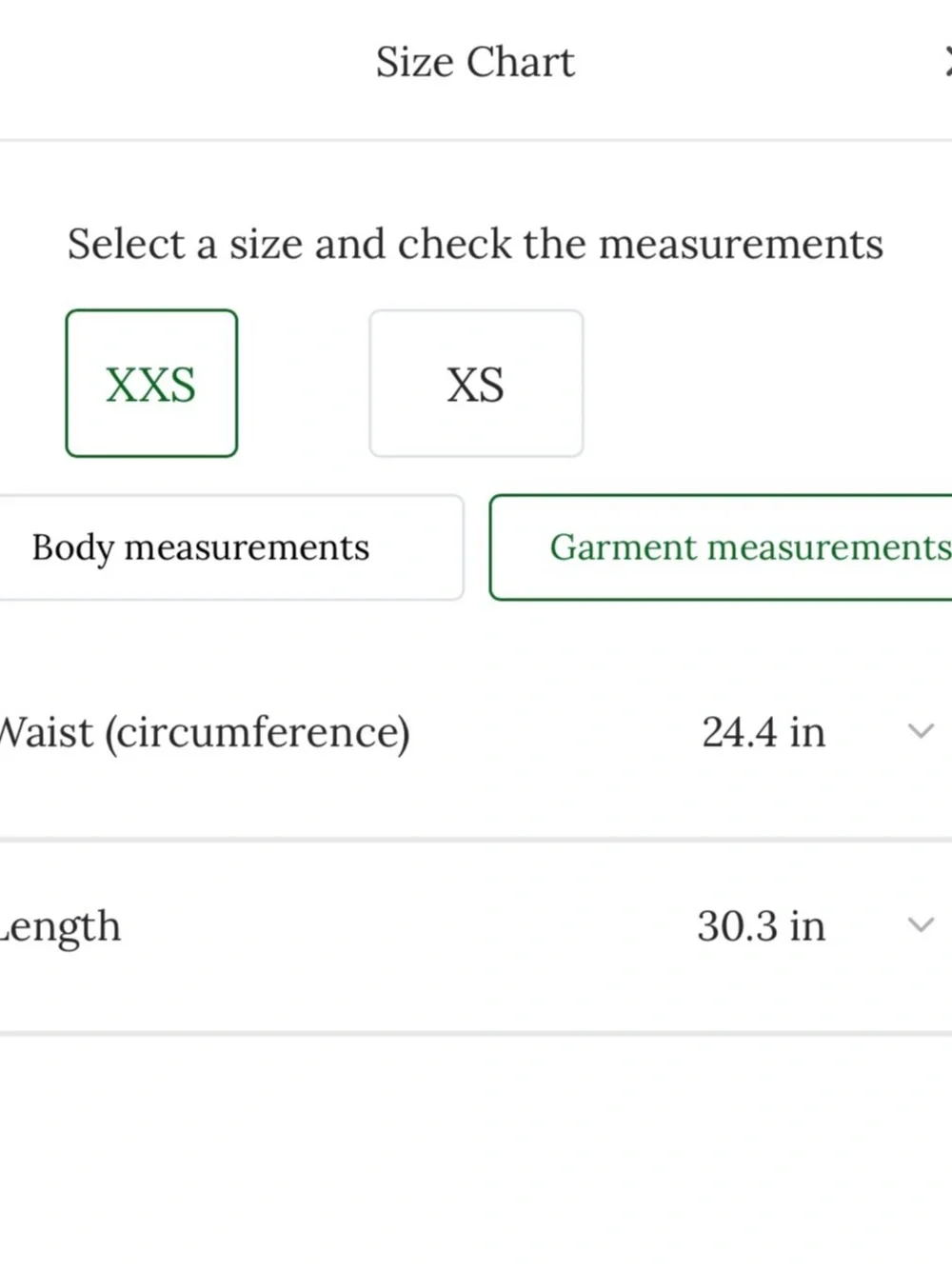Click the Length row label
The height and width of the screenshot is (1269, 952).
(61, 926)
